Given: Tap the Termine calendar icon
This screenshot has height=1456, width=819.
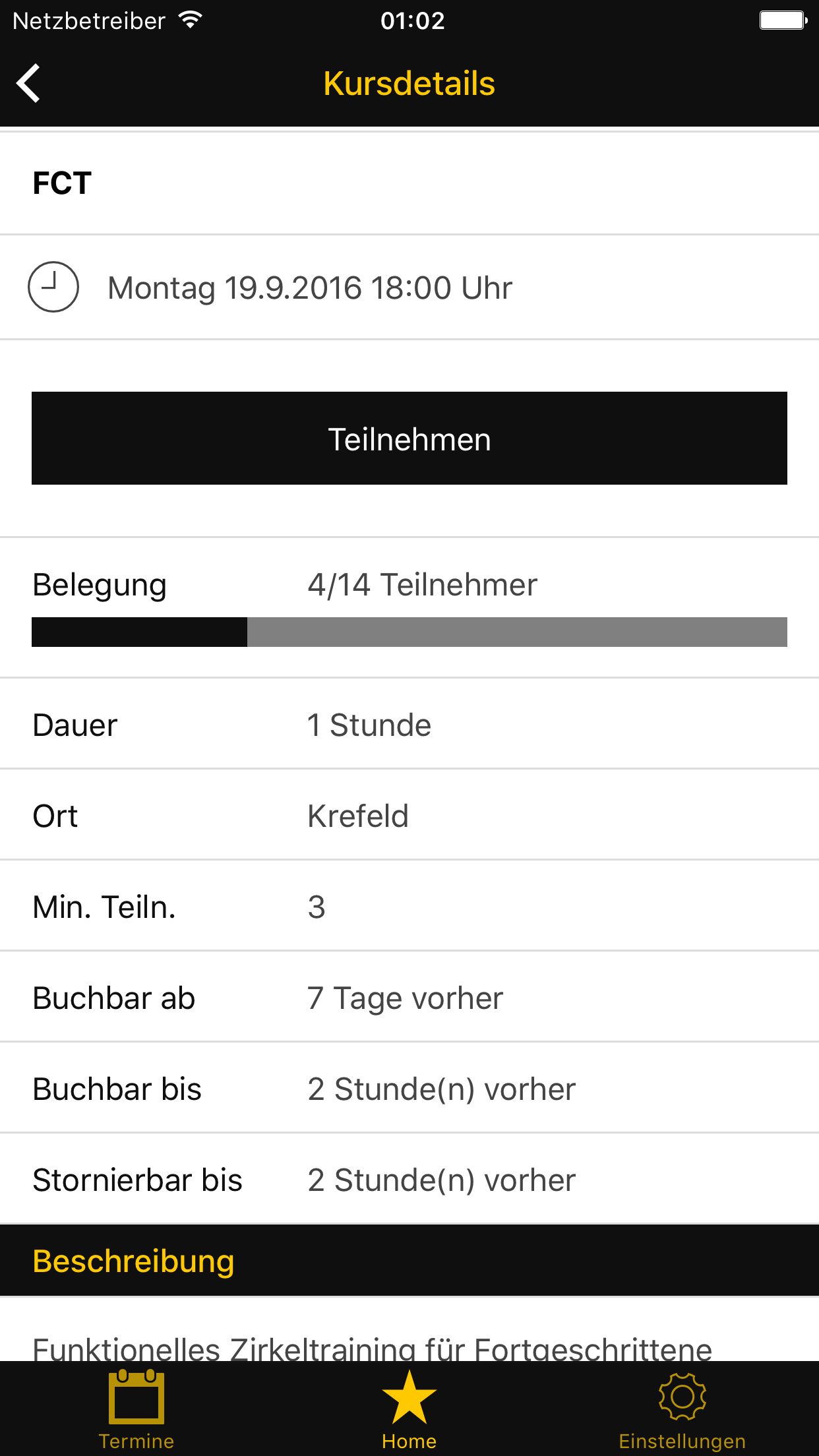Looking at the screenshot, I should (136, 1397).
